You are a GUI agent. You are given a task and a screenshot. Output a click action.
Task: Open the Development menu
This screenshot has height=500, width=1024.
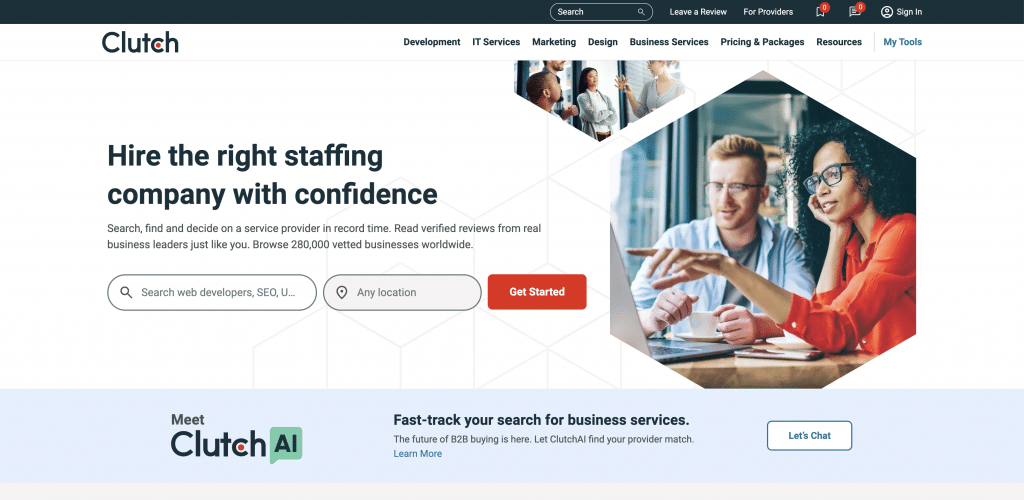(x=432, y=42)
